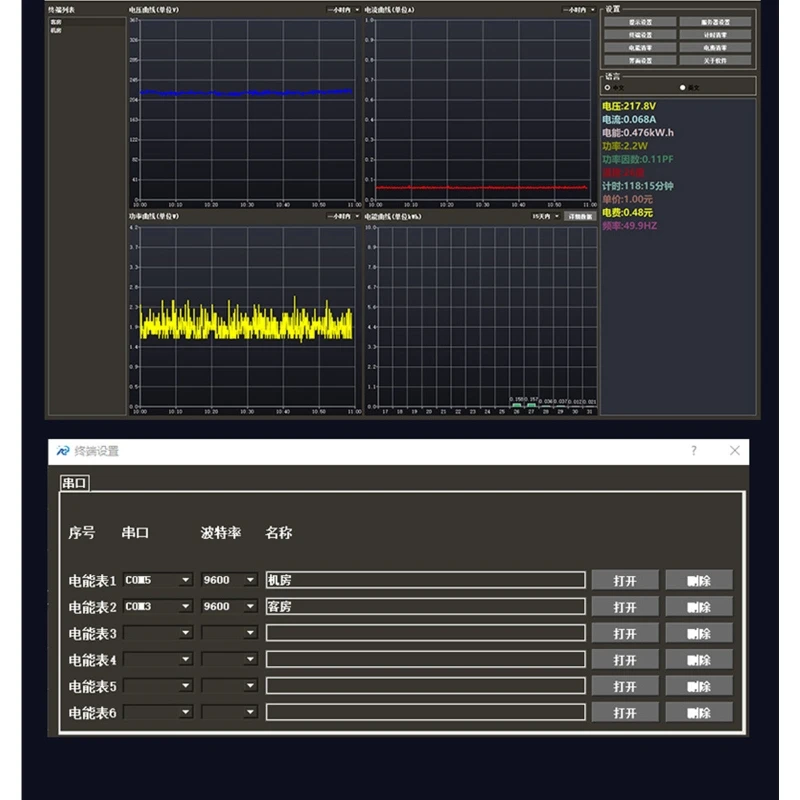
Task: Click 删除 button for 电能表2
Action: coord(699,607)
